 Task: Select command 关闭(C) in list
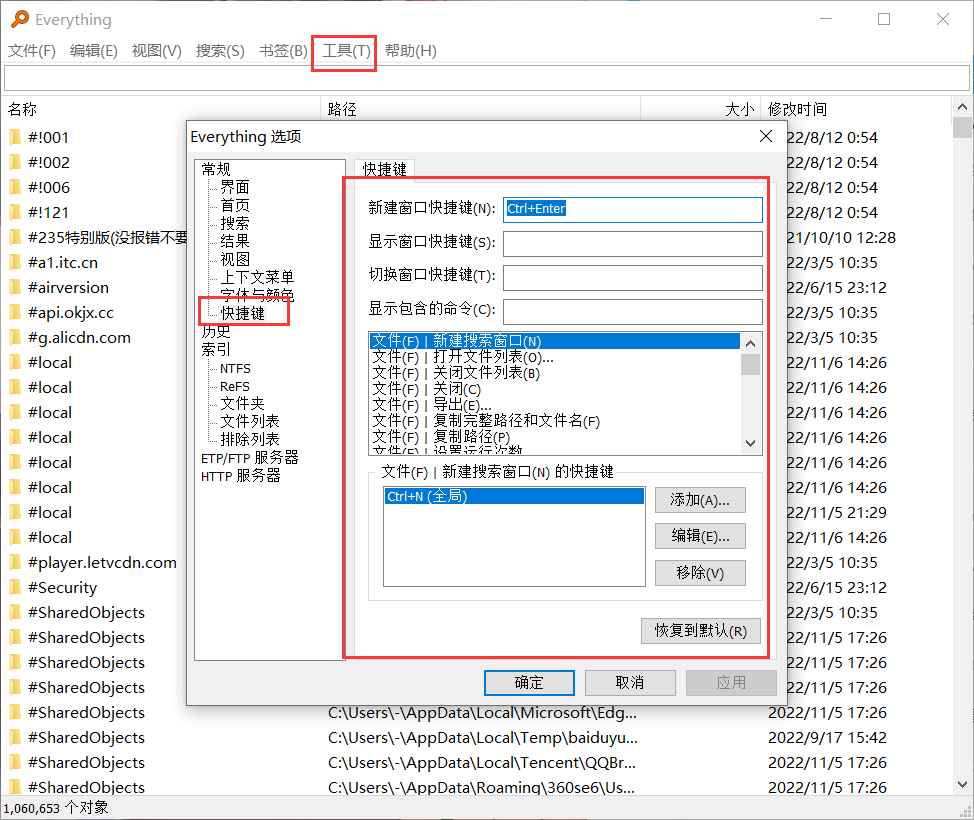pos(554,390)
